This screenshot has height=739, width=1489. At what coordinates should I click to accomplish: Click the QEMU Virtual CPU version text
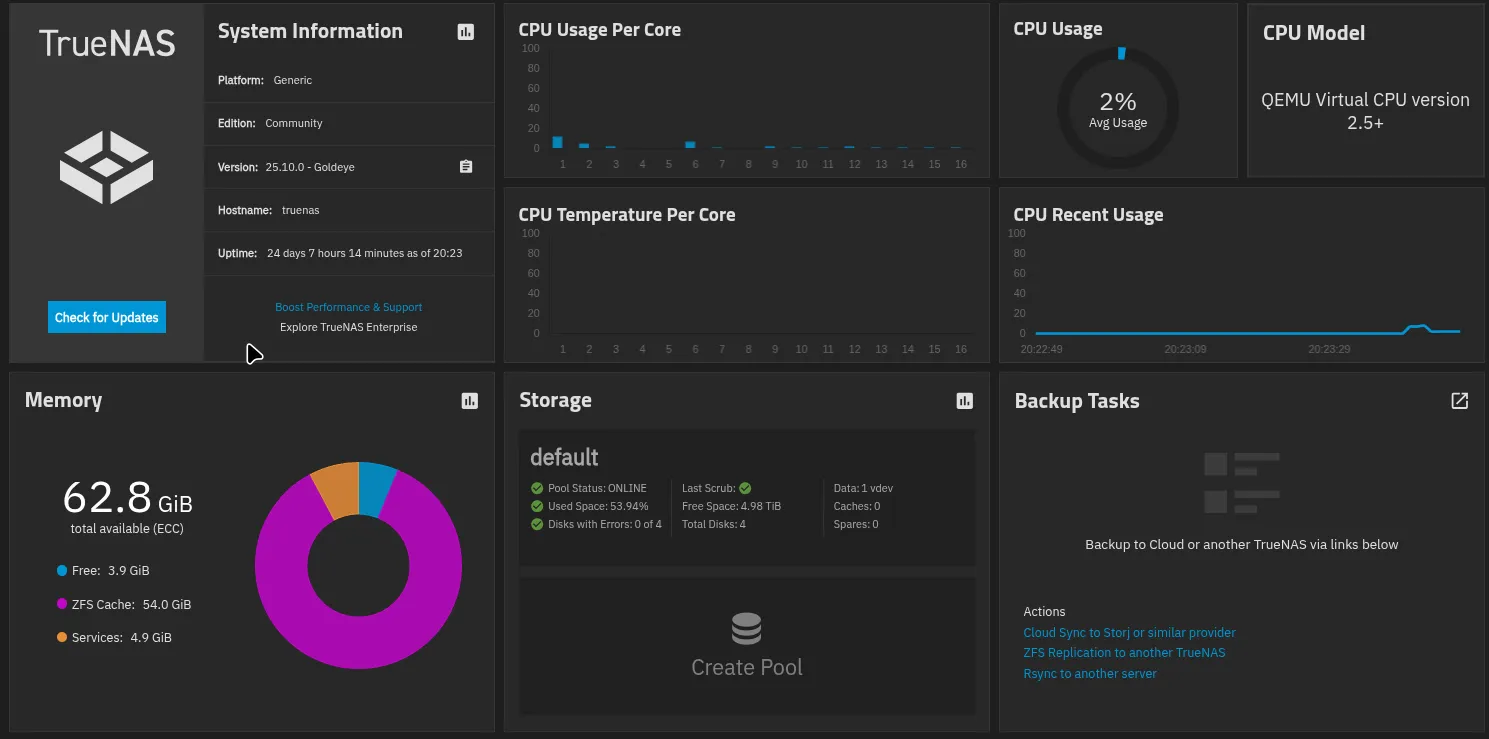click(x=1365, y=111)
